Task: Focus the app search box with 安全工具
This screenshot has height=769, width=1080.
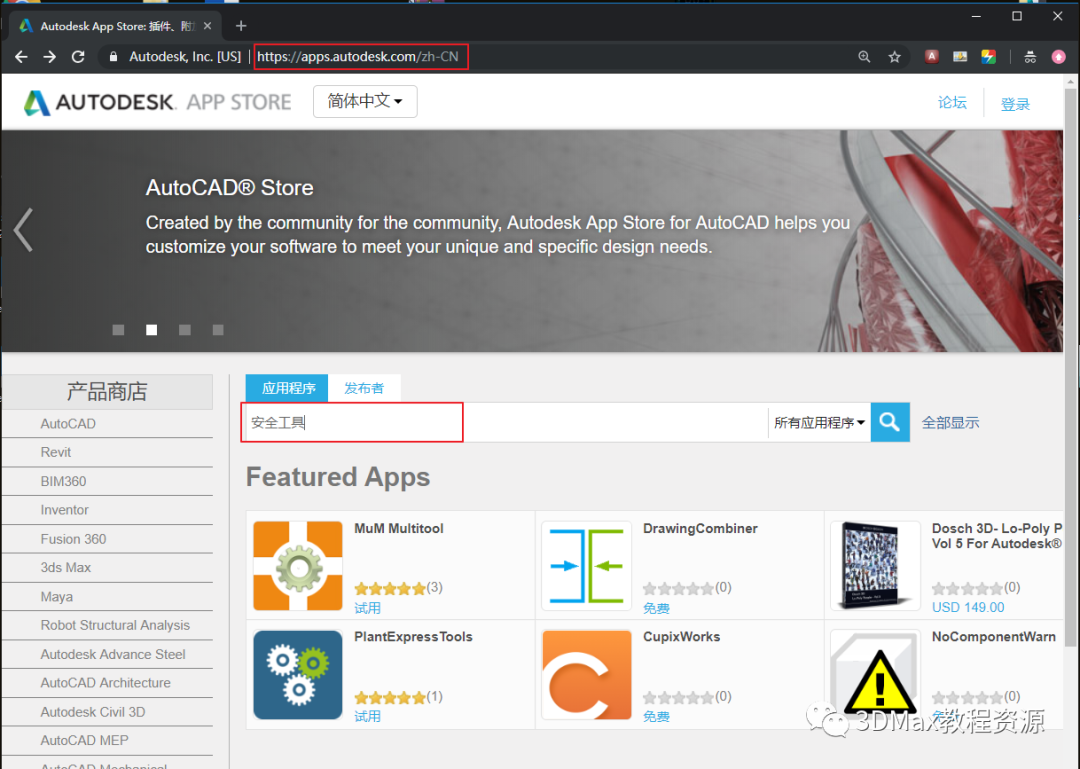Action: [x=505, y=422]
